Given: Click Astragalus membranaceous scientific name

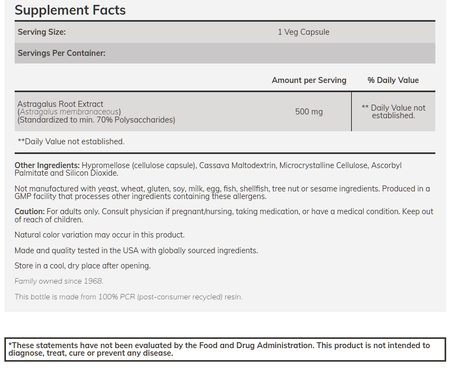Looking at the screenshot, I should 69,112.
